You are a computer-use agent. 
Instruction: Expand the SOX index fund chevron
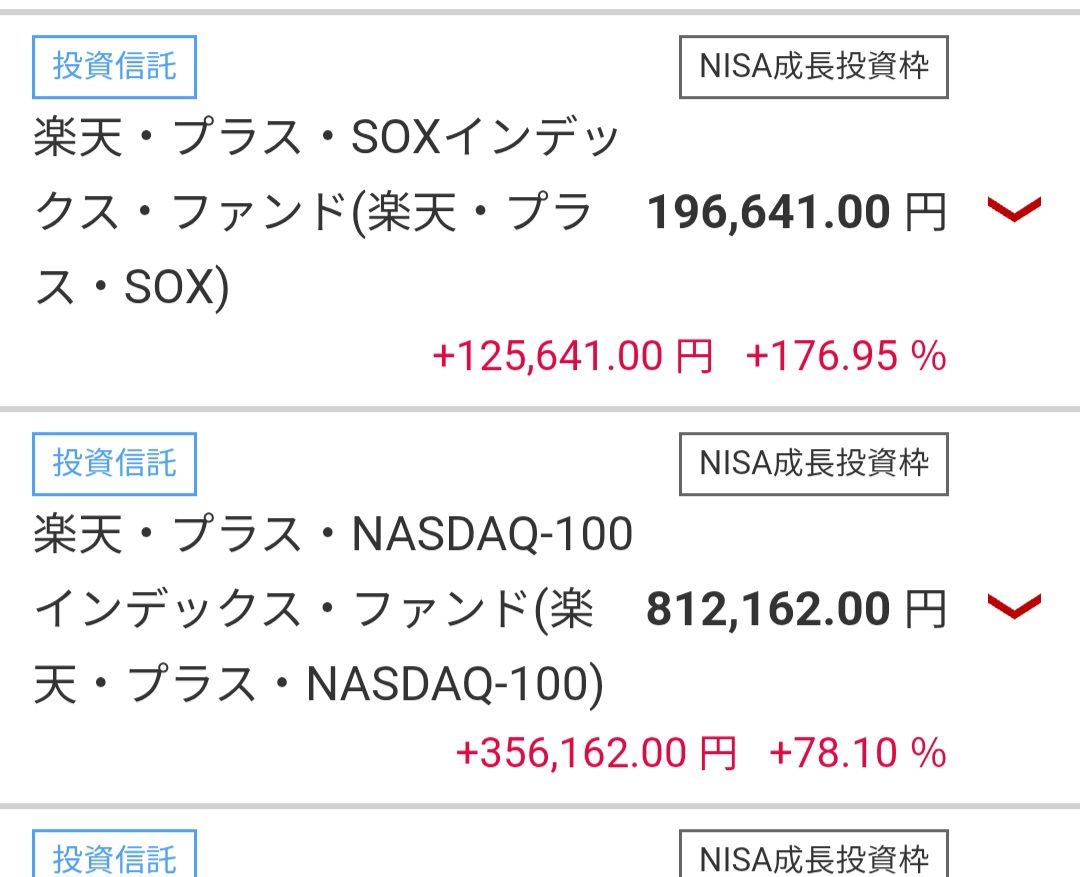coord(1014,209)
